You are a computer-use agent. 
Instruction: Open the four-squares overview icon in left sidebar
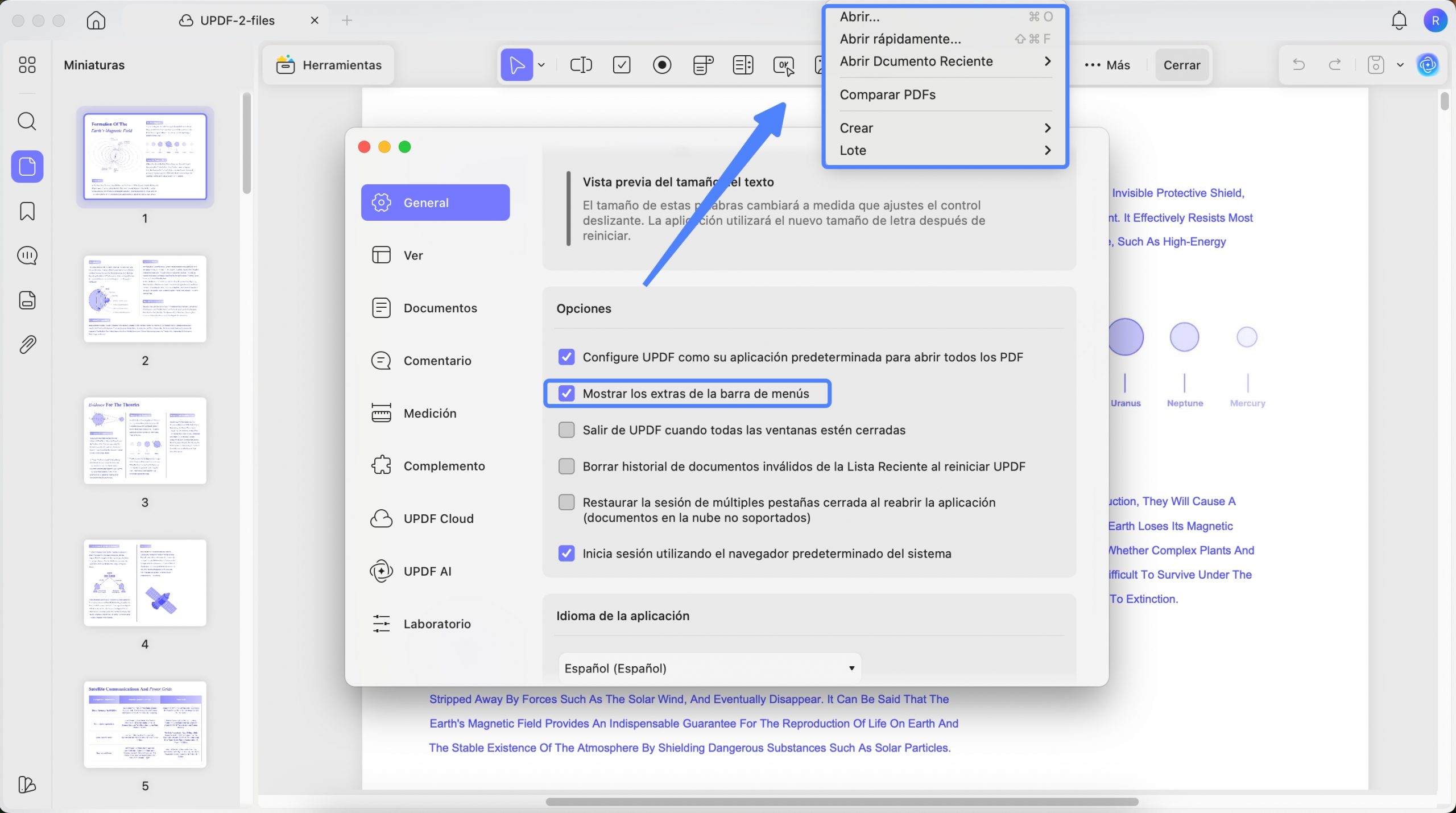coord(27,65)
